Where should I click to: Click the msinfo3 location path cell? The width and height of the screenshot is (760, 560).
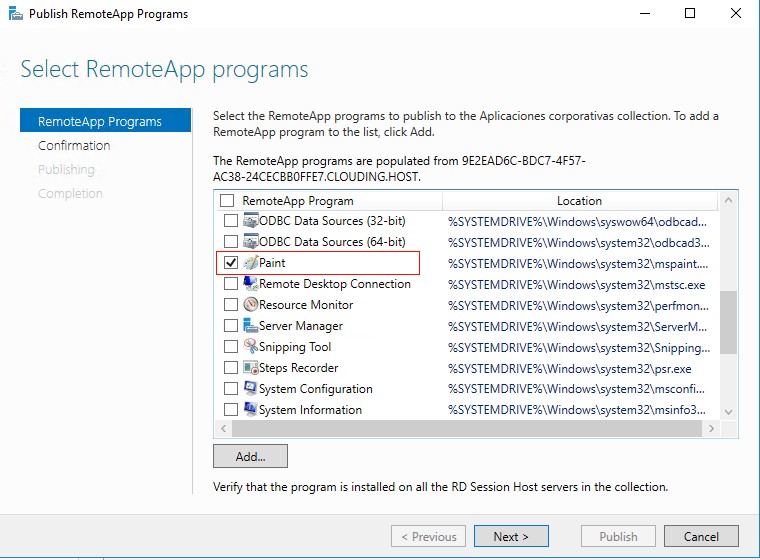click(x=577, y=410)
